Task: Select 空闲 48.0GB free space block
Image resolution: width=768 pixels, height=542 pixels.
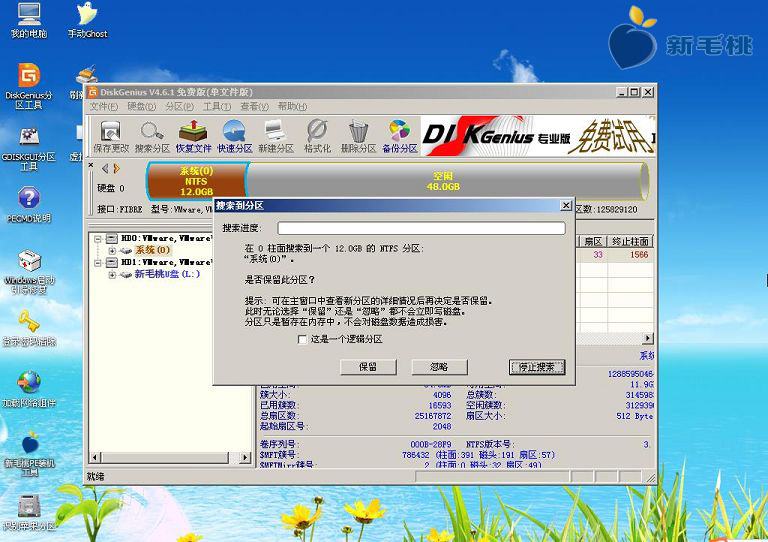Action: click(447, 181)
